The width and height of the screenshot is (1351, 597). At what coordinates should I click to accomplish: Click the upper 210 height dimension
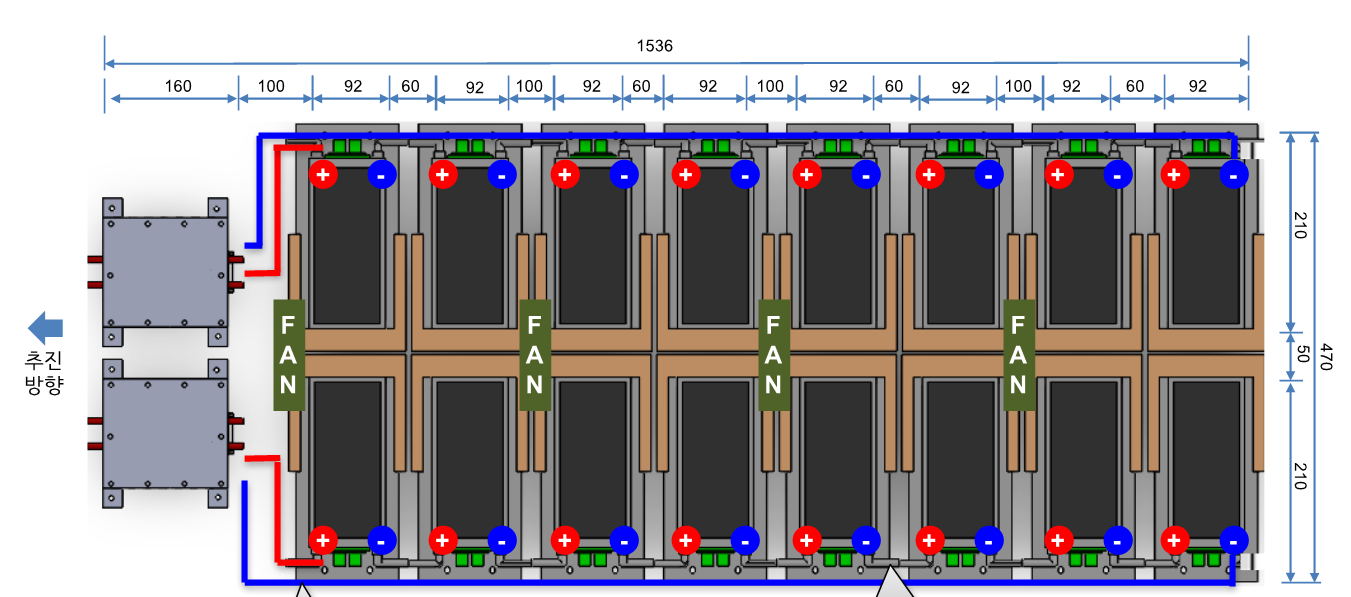coord(1301,226)
